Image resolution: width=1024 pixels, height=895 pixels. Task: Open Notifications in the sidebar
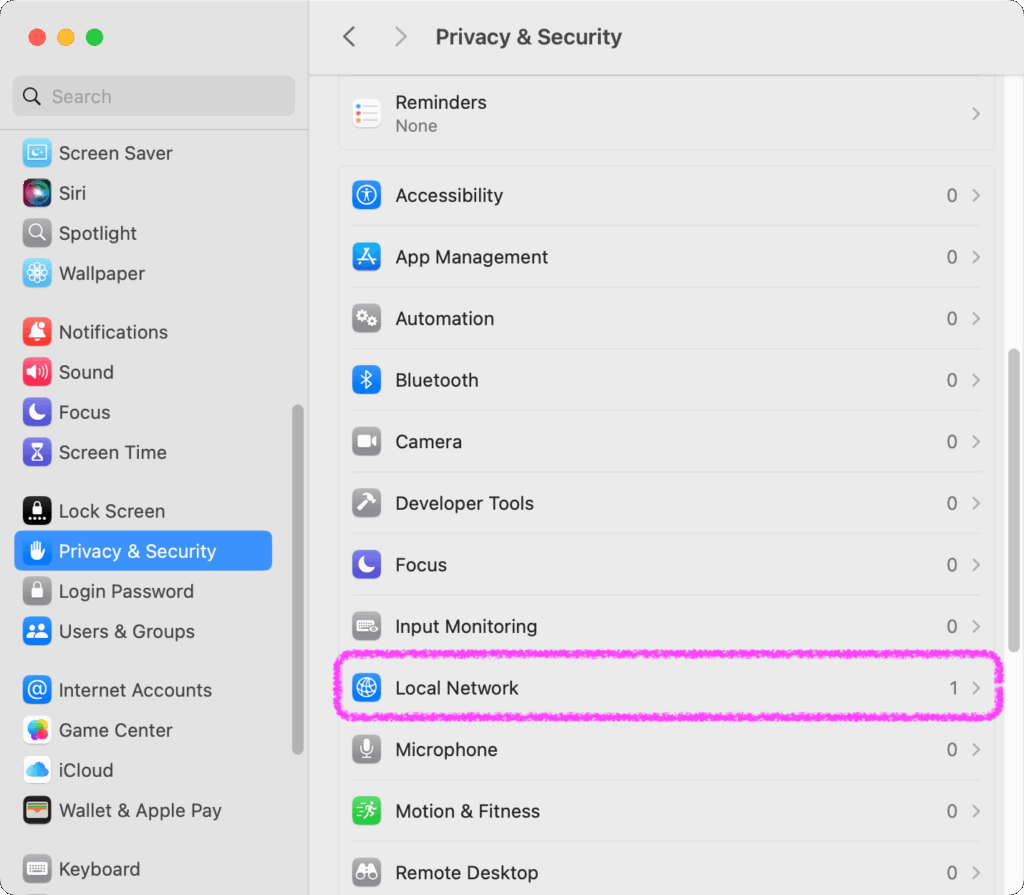(x=112, y=332)
